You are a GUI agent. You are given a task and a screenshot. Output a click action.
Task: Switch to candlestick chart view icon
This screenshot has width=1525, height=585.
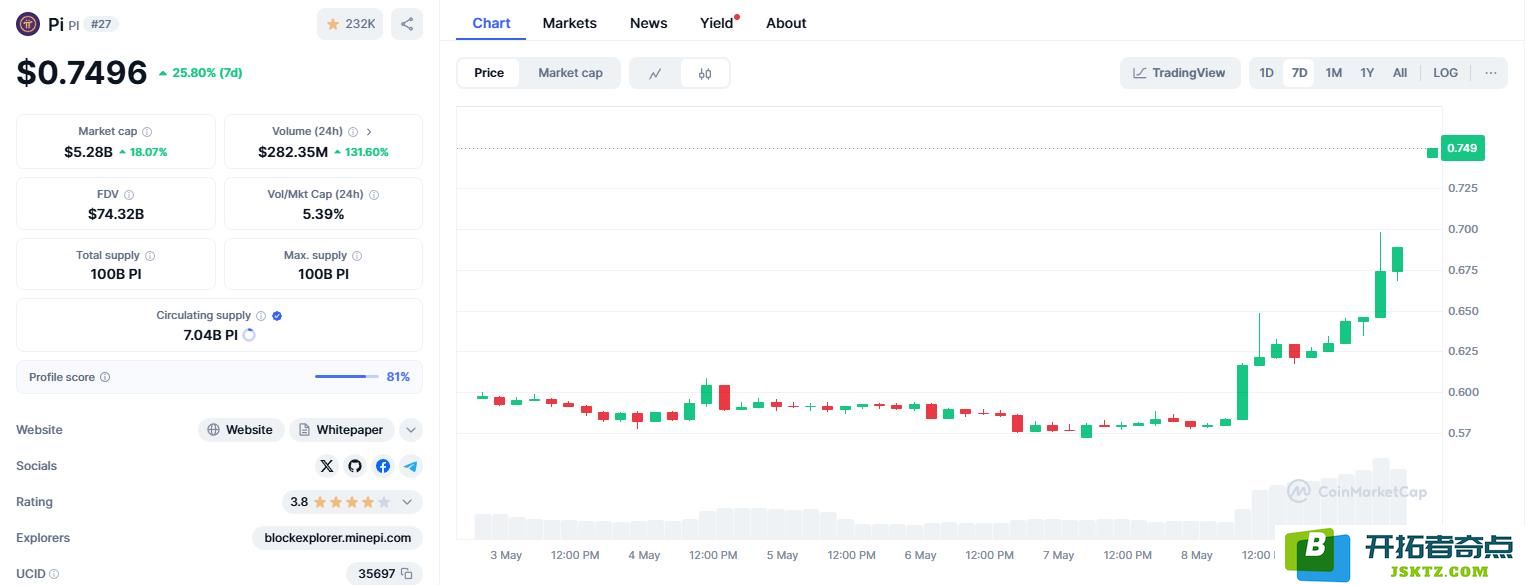(705, 73)
